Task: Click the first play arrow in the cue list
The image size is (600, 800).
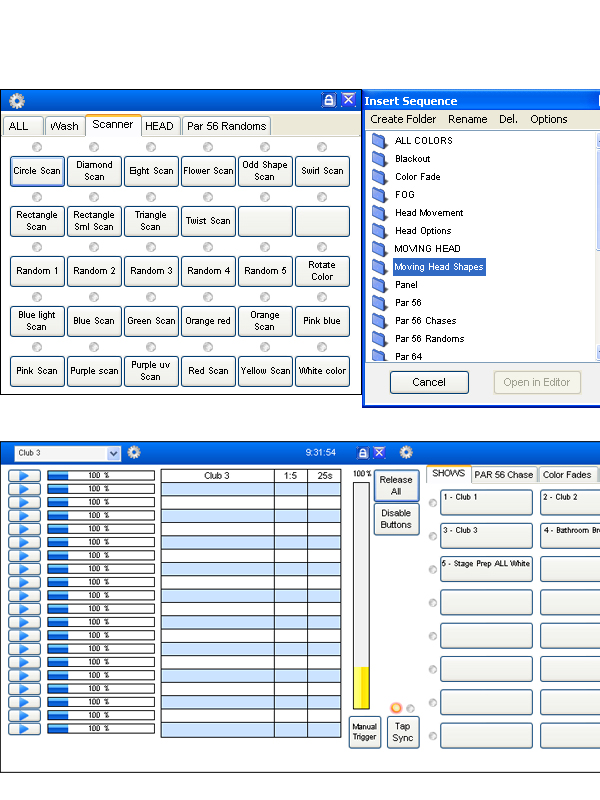Action: coord(24,476)
